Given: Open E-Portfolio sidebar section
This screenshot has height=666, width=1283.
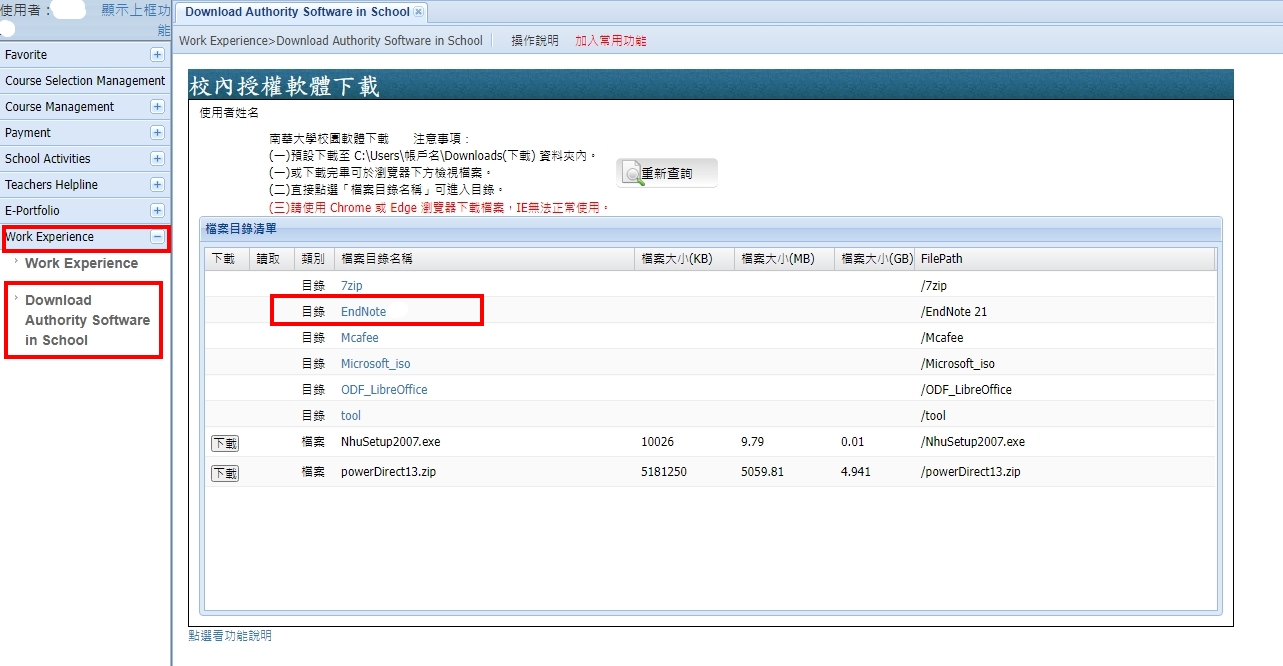Looking at the screenshot, I should [85, 211].
